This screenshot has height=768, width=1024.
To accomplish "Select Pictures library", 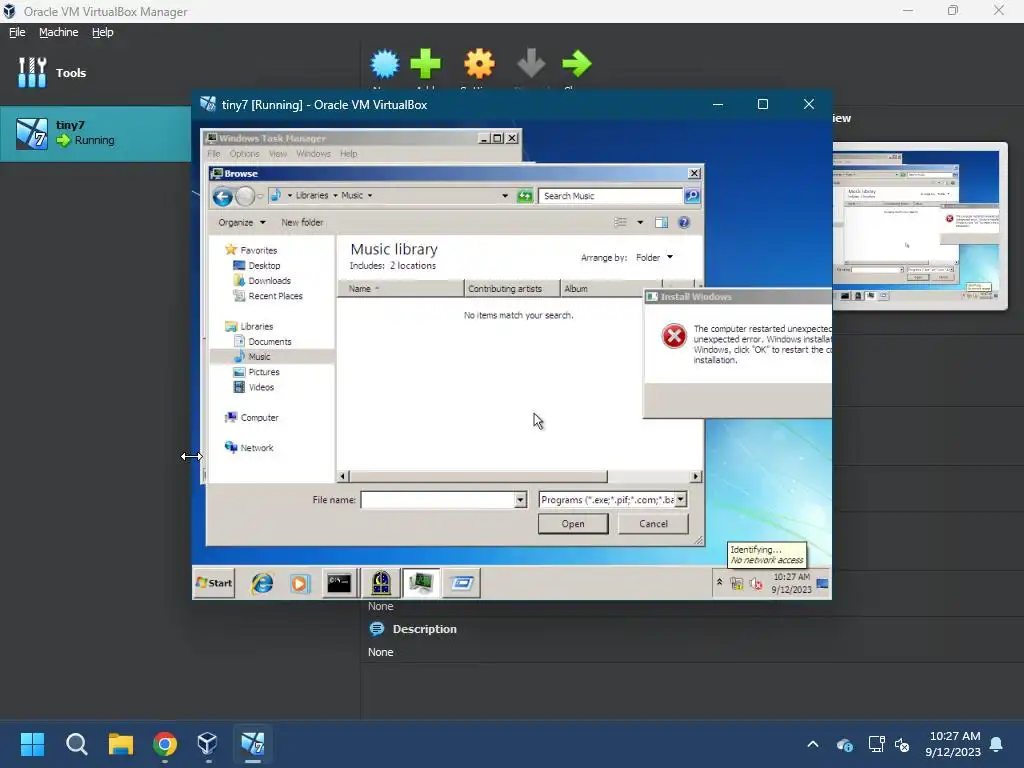I will 257,372.
